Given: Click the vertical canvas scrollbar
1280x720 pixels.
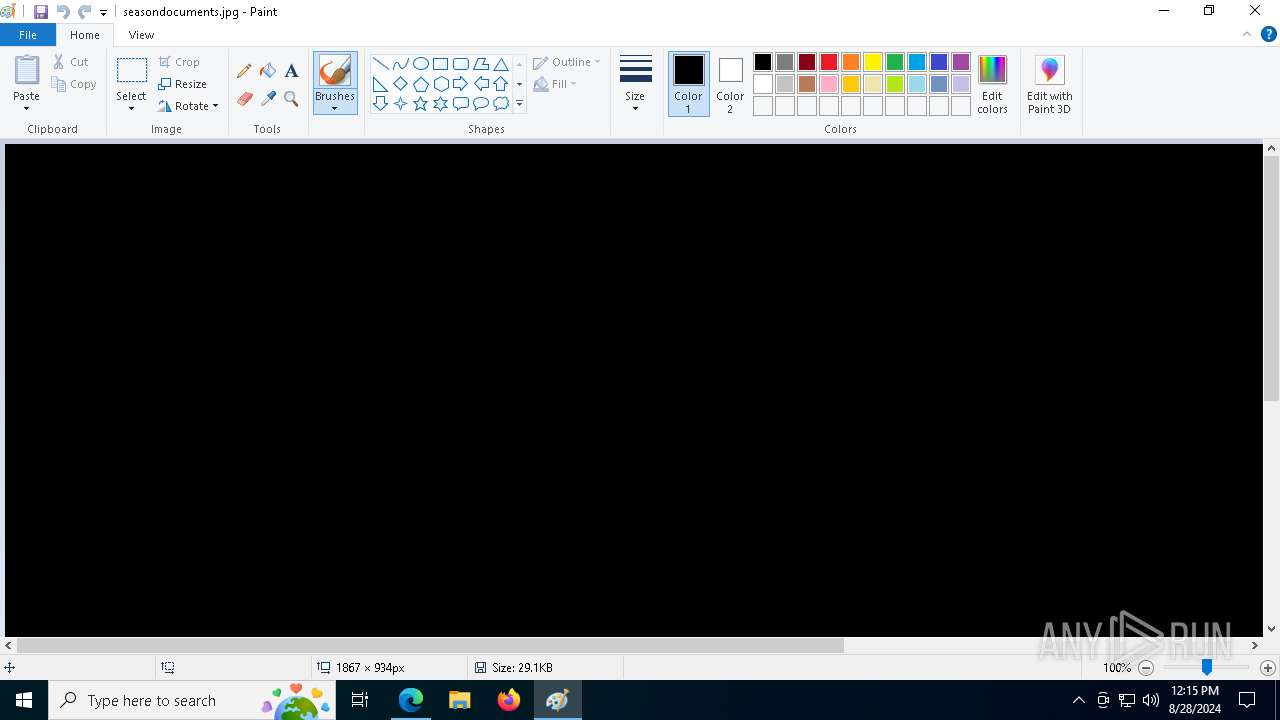Looking at the screenshot, I should 1271,278.
